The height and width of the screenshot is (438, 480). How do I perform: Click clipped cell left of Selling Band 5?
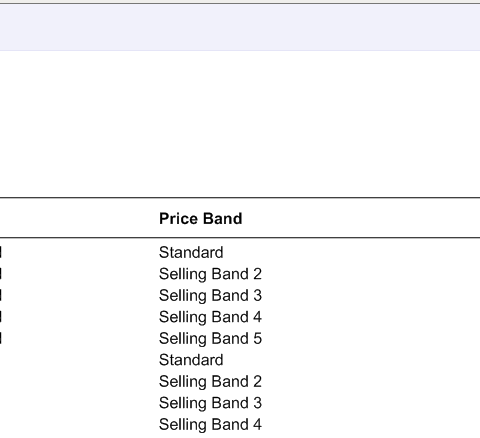[1, 338]
